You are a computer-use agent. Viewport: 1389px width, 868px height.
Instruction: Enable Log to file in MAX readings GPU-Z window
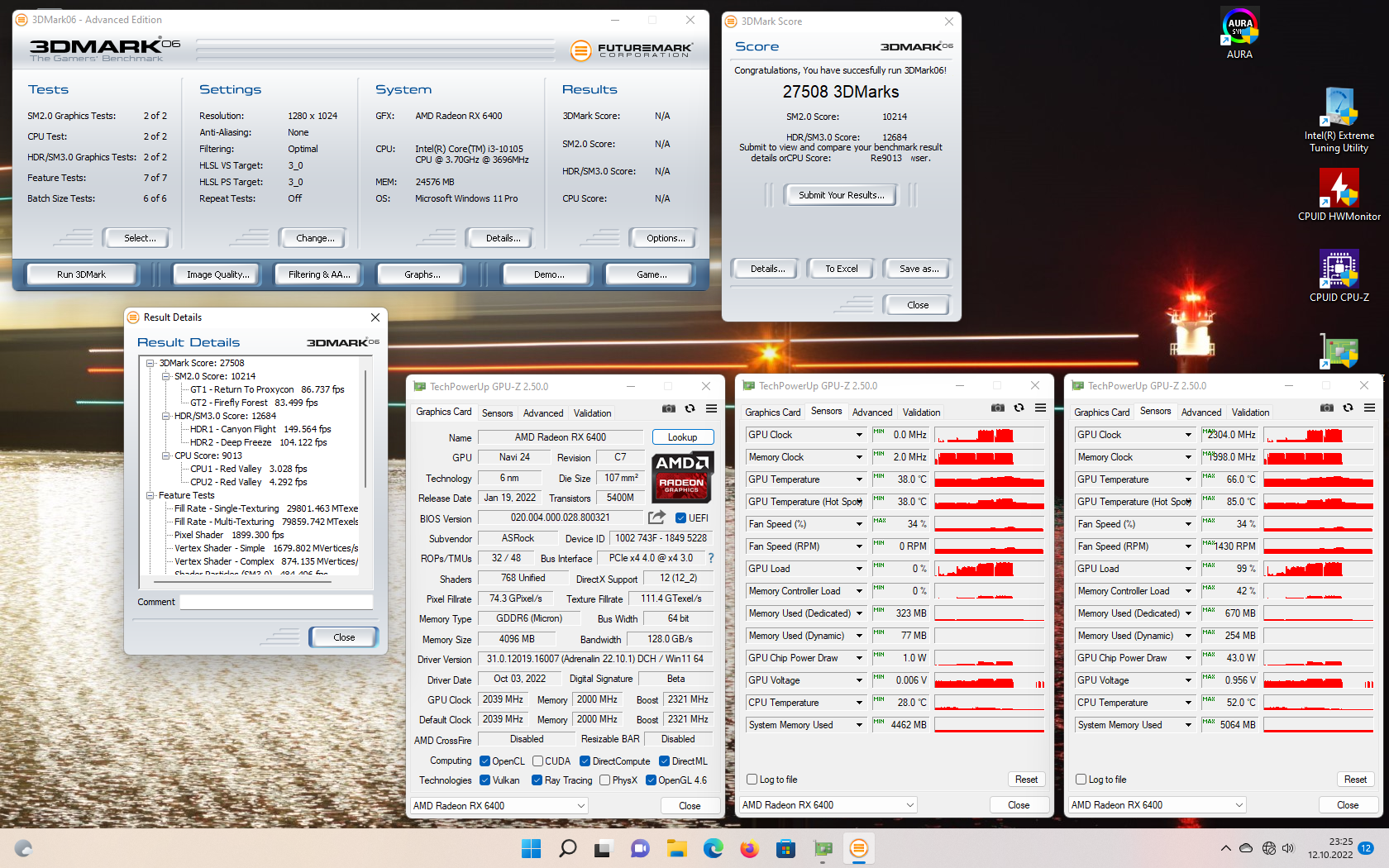click(x=1081, y=780)
